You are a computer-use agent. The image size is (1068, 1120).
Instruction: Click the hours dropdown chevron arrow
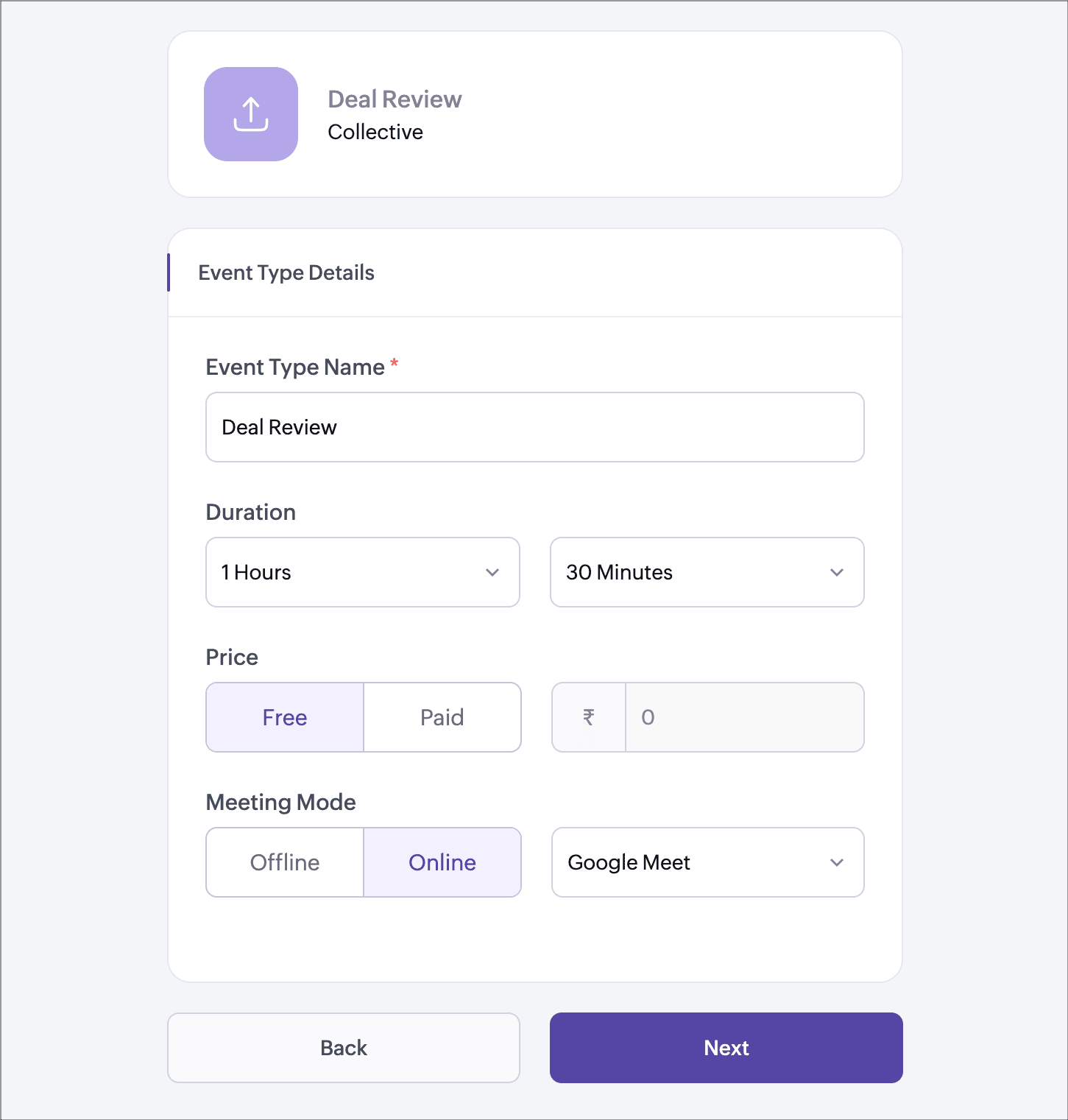[492, 572]
